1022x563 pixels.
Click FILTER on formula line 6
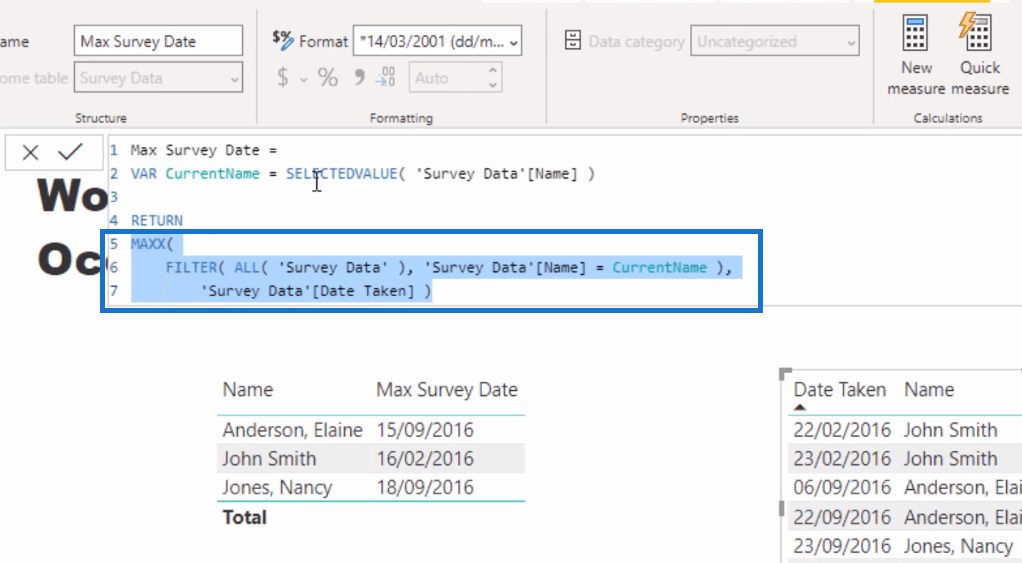(191, 268)
